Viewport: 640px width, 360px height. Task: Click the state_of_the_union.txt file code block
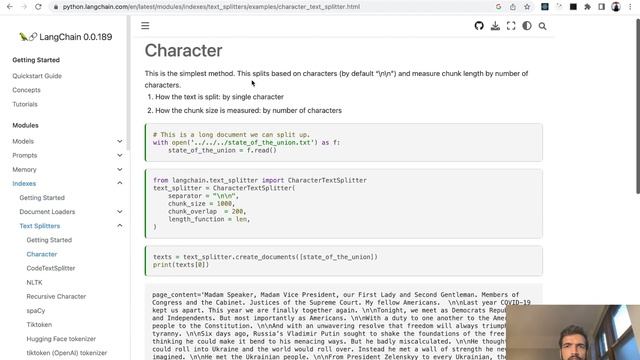pyautogui.click(x=344, y=142)
